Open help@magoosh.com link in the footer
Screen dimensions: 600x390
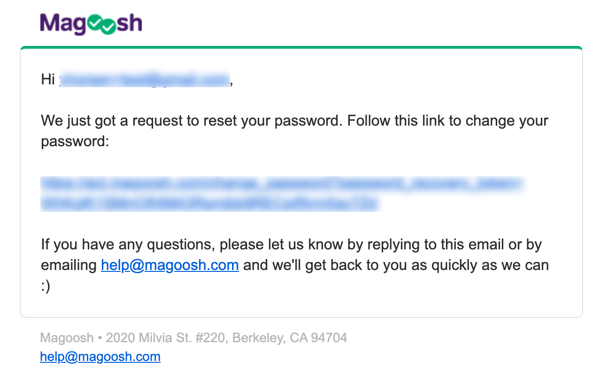point(100,357)
